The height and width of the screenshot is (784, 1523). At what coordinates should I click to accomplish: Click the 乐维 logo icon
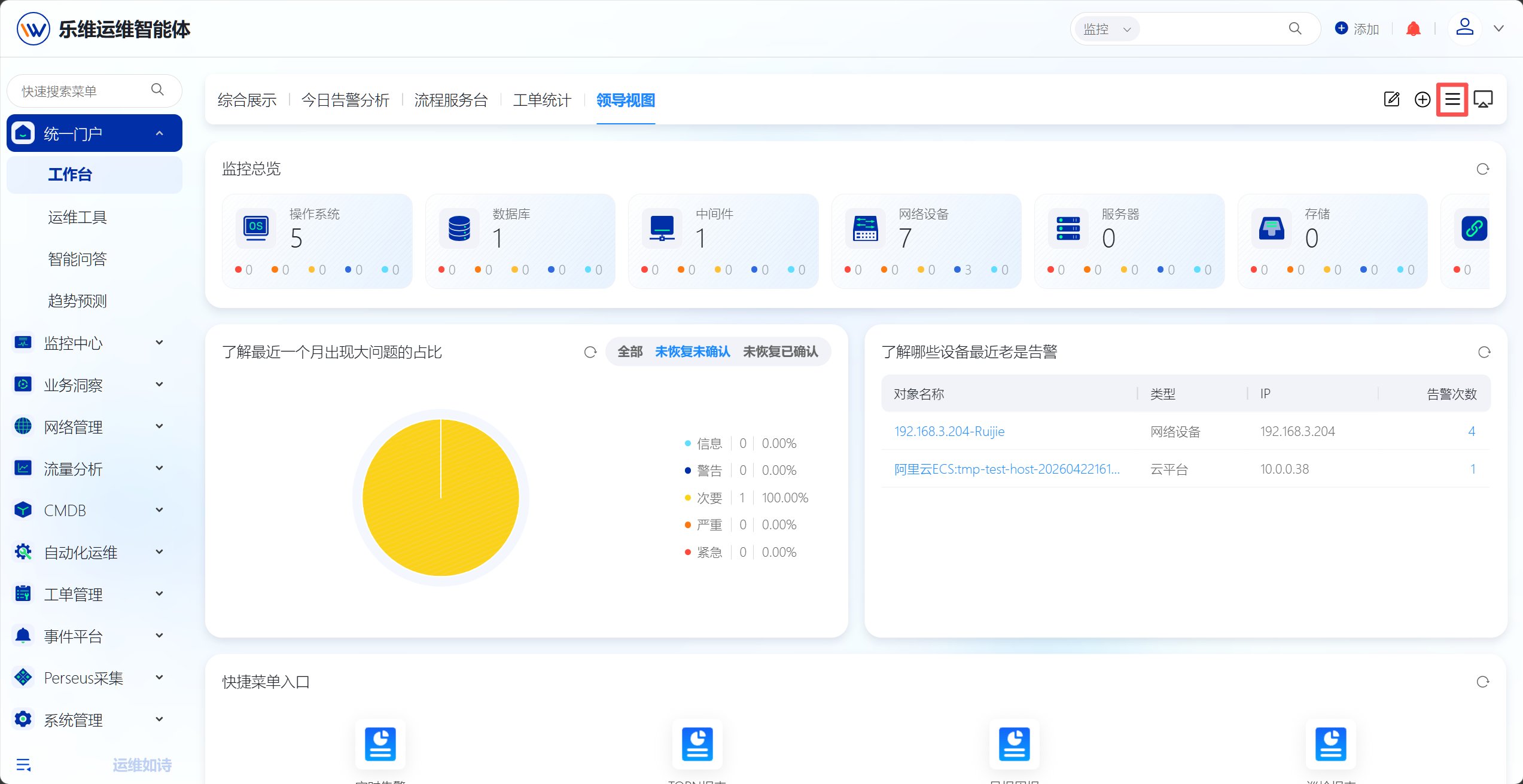tap(33, 29)
